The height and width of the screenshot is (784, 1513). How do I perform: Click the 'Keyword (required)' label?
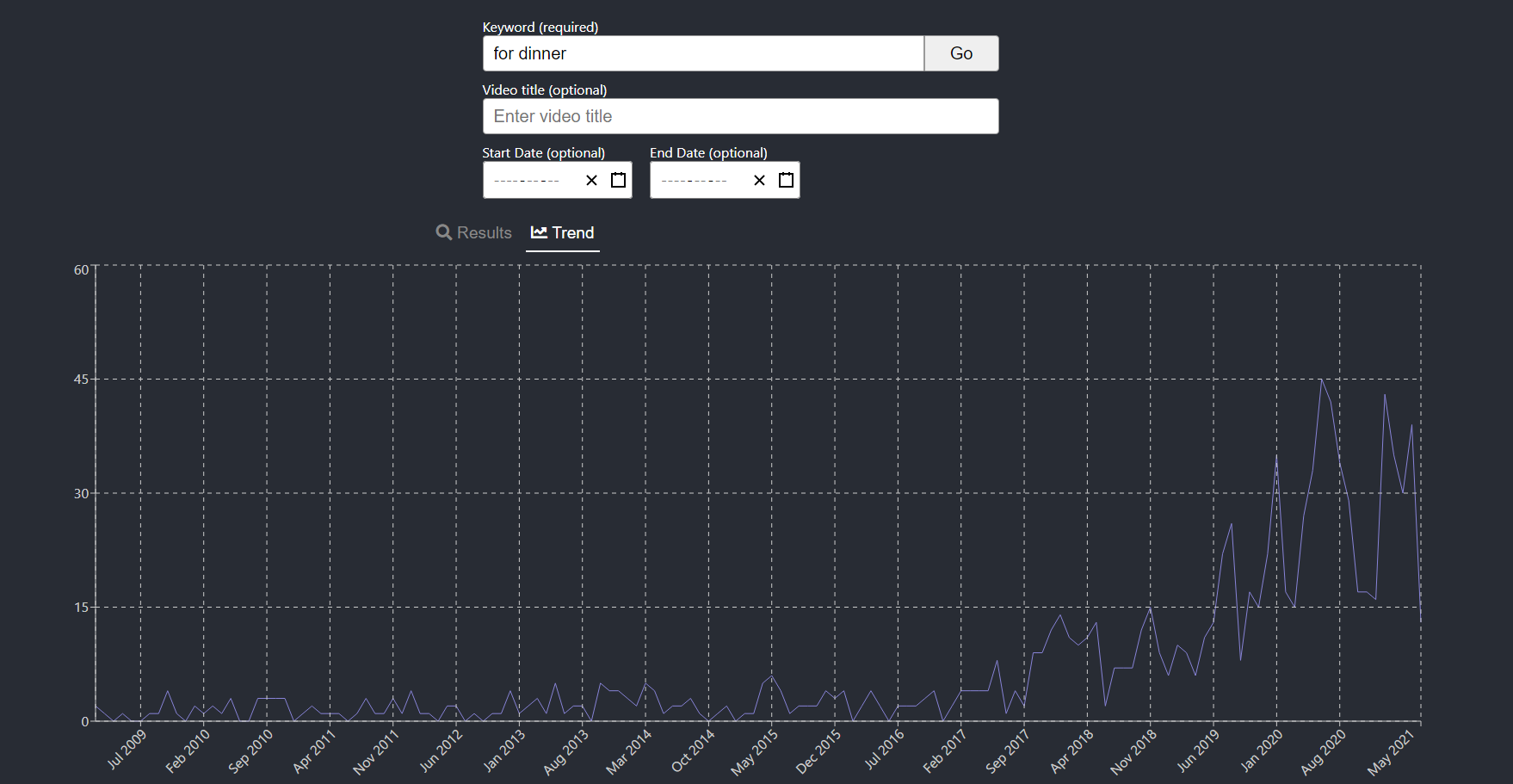540,27
